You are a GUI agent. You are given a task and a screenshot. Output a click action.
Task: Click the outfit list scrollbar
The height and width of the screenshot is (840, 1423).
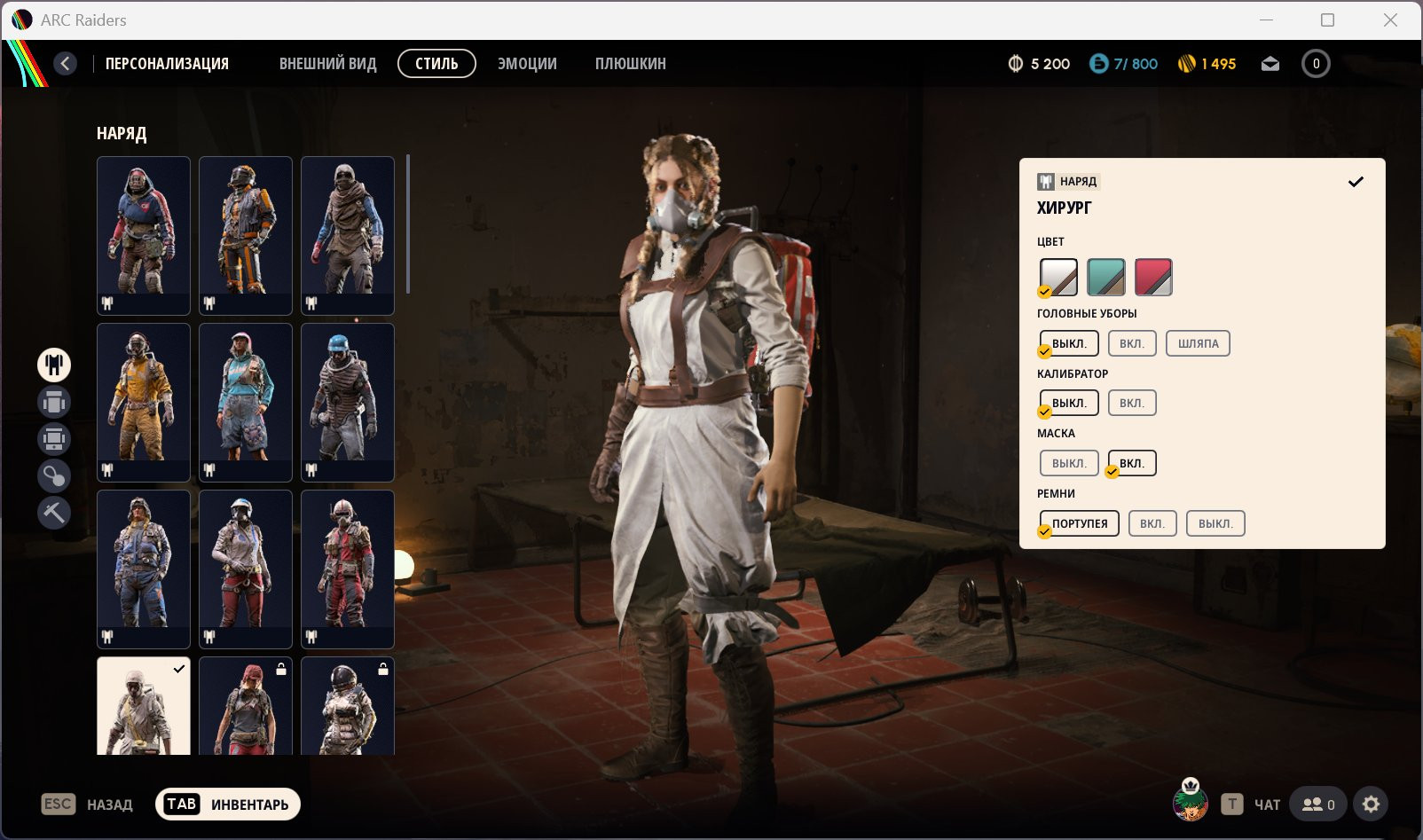408,224
